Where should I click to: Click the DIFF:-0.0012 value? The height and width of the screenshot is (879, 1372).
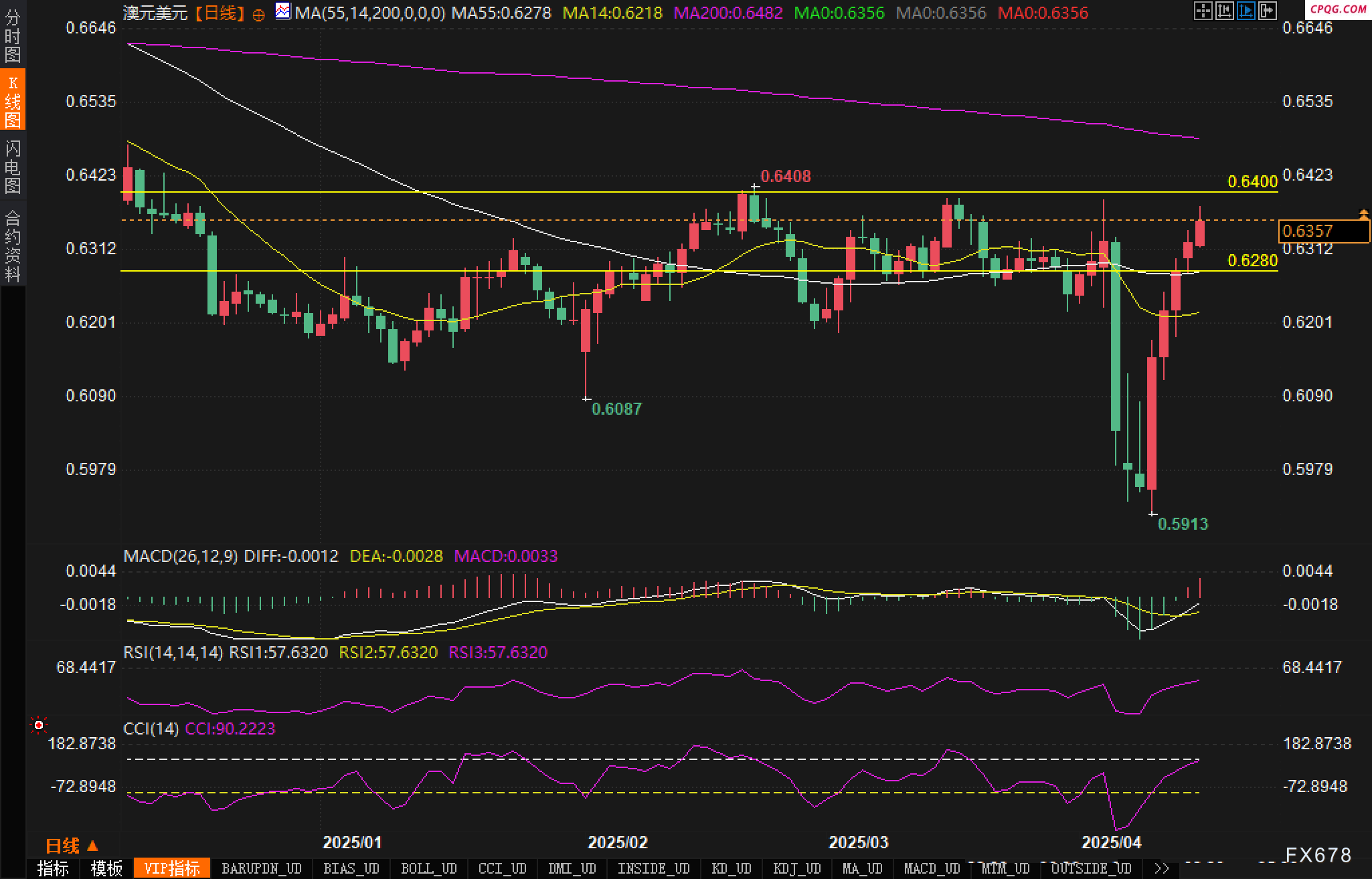pos(291,556)
